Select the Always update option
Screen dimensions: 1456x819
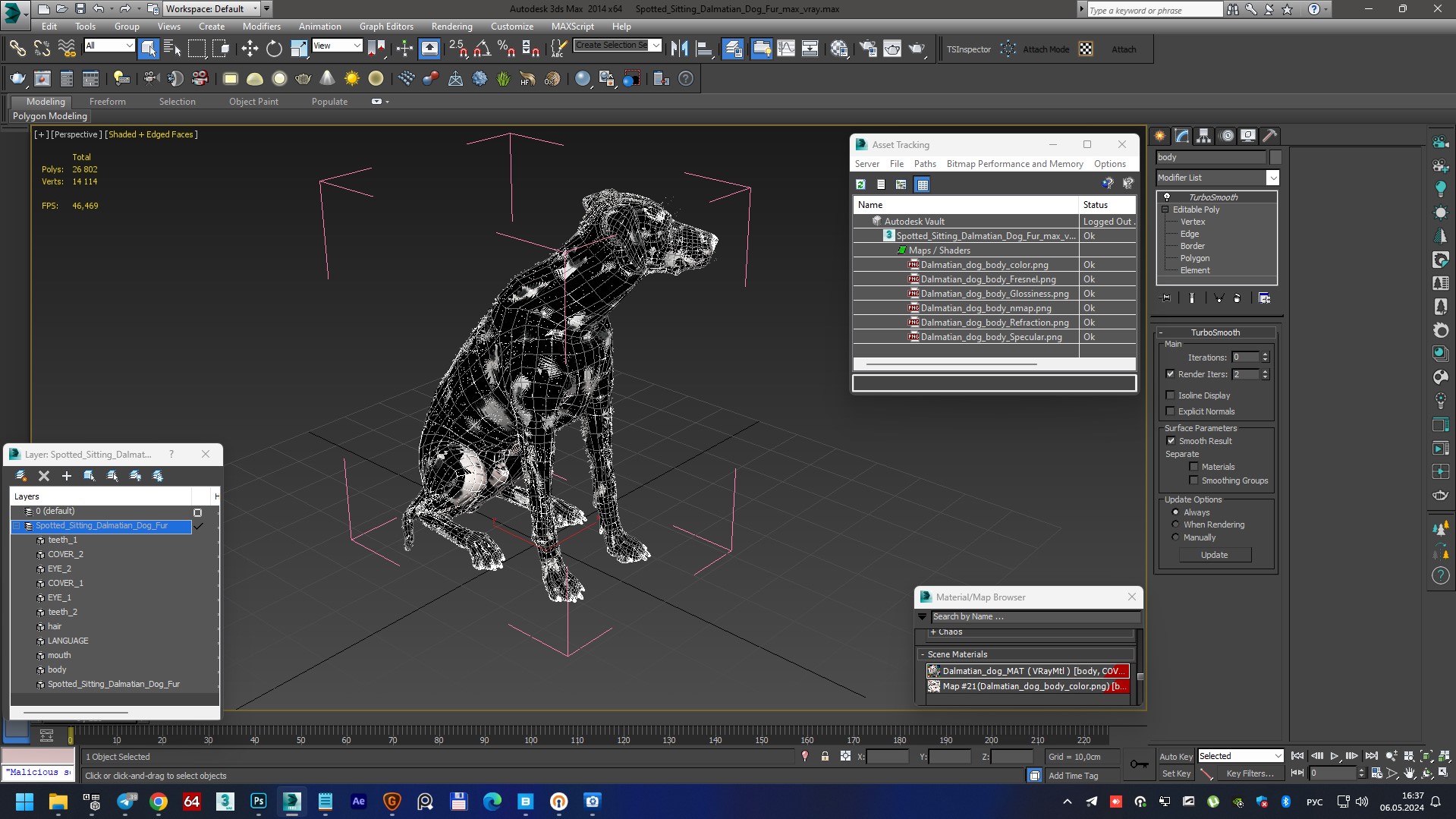pos(1175,512)
